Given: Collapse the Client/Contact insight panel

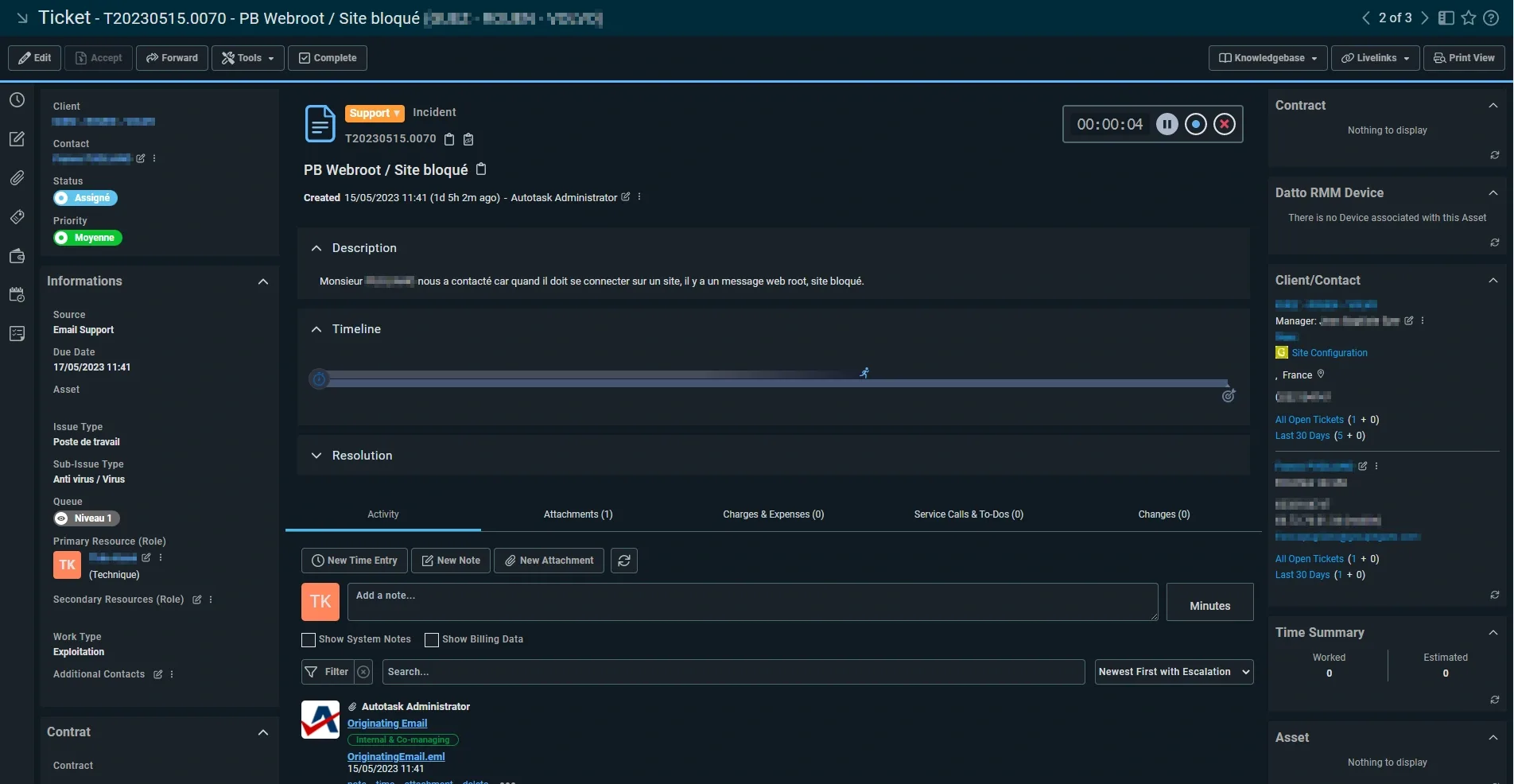Looking at the screenshot, I should (1493, 280).
